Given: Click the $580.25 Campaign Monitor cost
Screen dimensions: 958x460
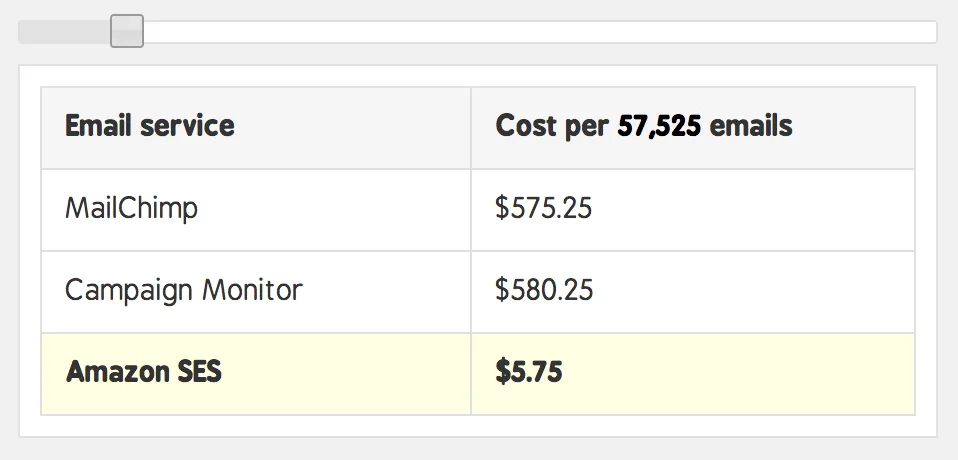Looking at the screenshot, I should click(544, 290).
